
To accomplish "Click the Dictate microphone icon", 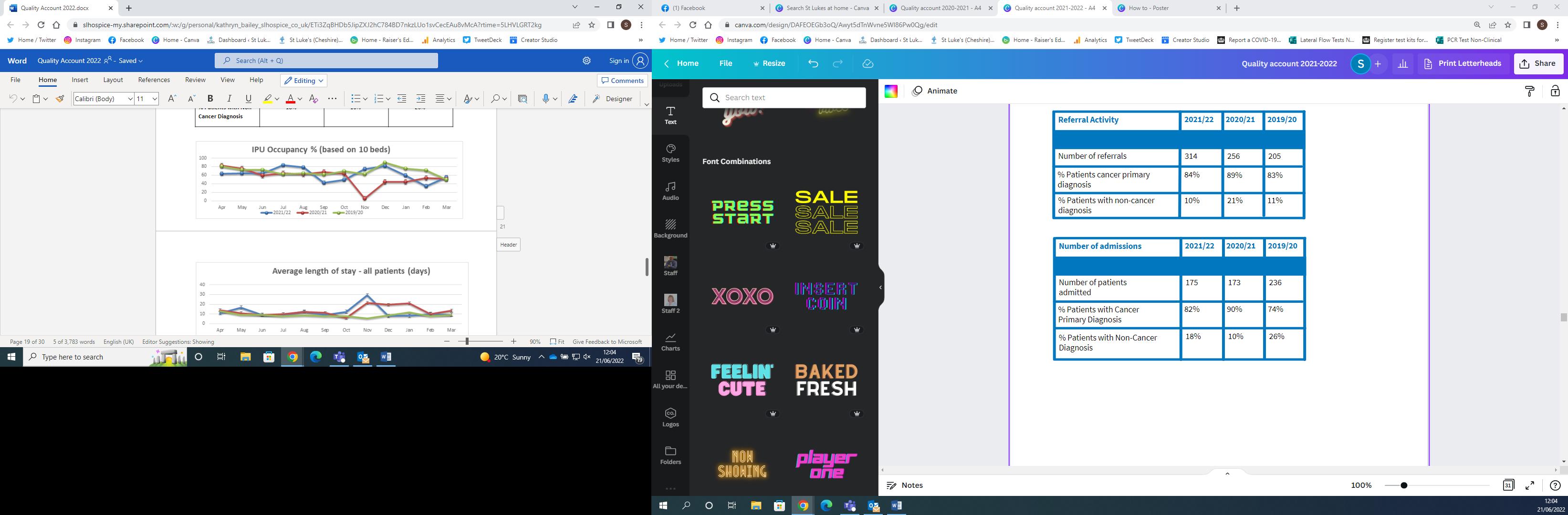I will [546, 99].
